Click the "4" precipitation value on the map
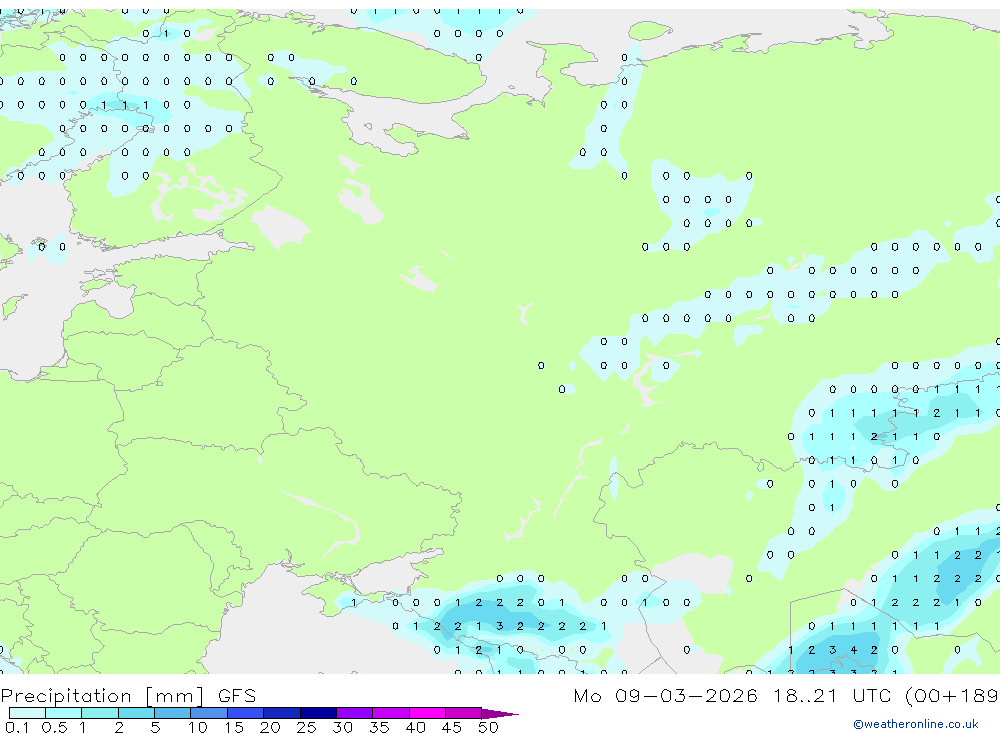This screenshot has height=733, width=1000. point(853,650)
